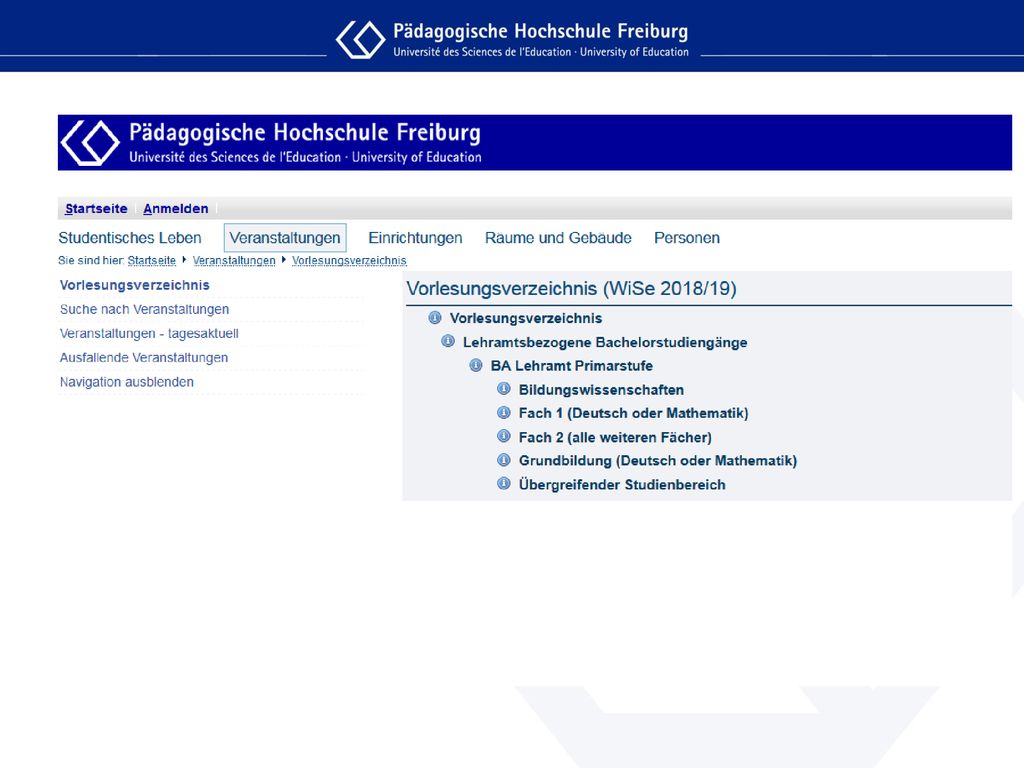Click the Pädagogische Hochschule Freiburg title in top banner
Screen dimensions: 1024x768
[x=540, y=31]
